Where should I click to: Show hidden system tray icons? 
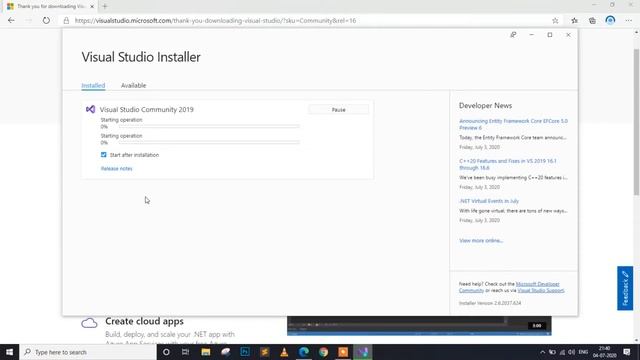pyautogui.click(x=542, y=352)
